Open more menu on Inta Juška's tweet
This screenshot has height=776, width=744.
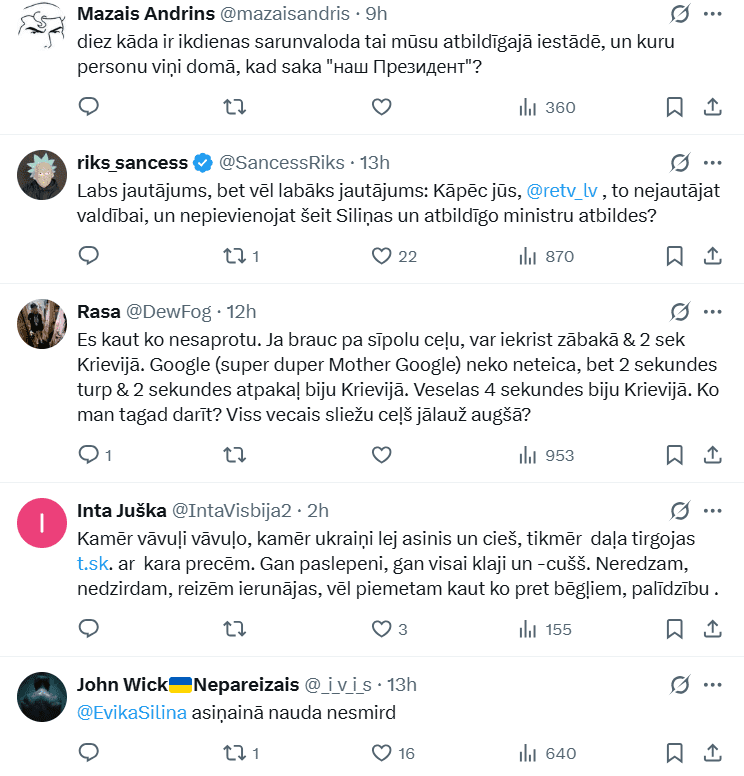(x=713, y=511)
